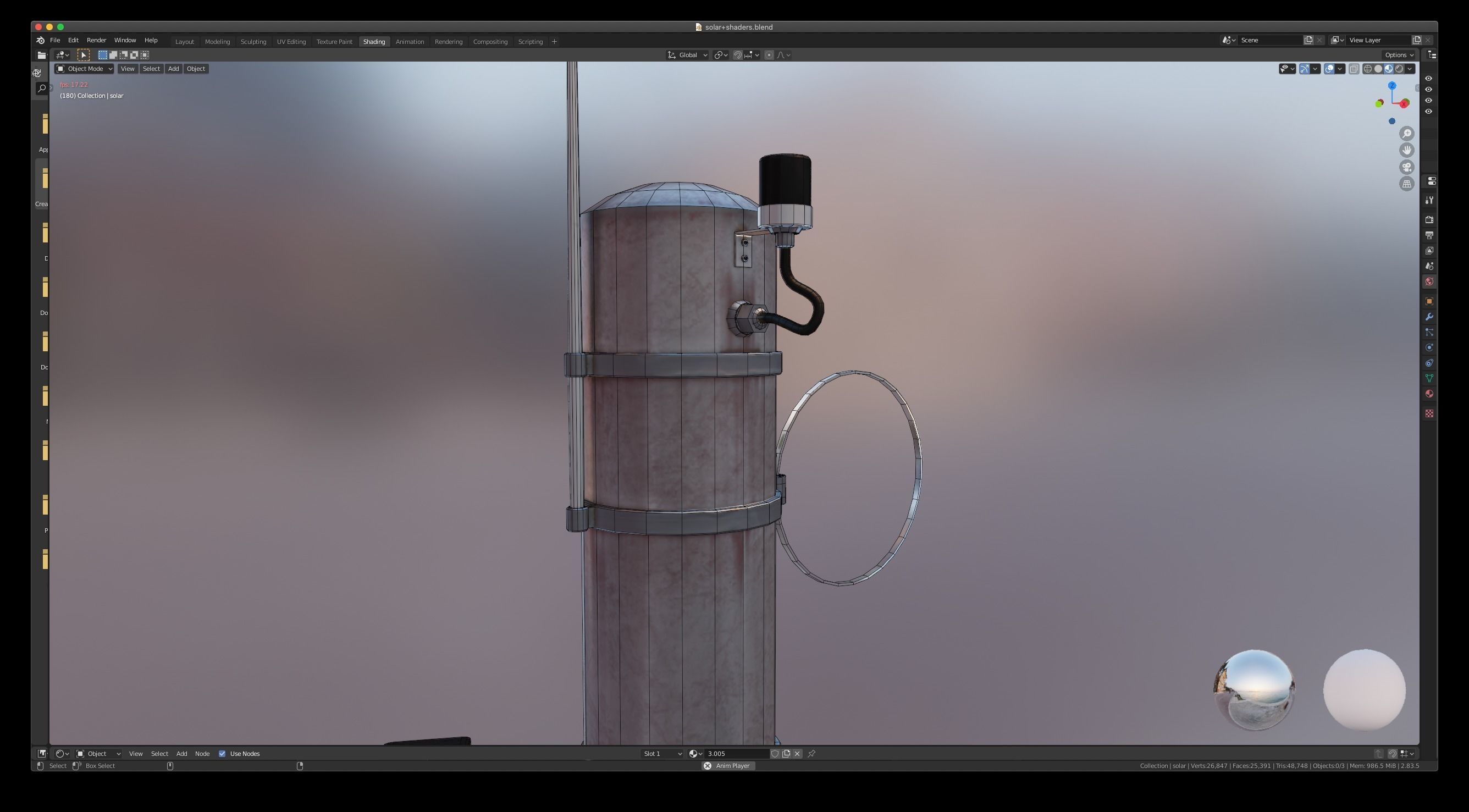This screenshot has width=1469, height=812.
Task: Switch to the UV Editing workspace tab
Action: point(291,42)
